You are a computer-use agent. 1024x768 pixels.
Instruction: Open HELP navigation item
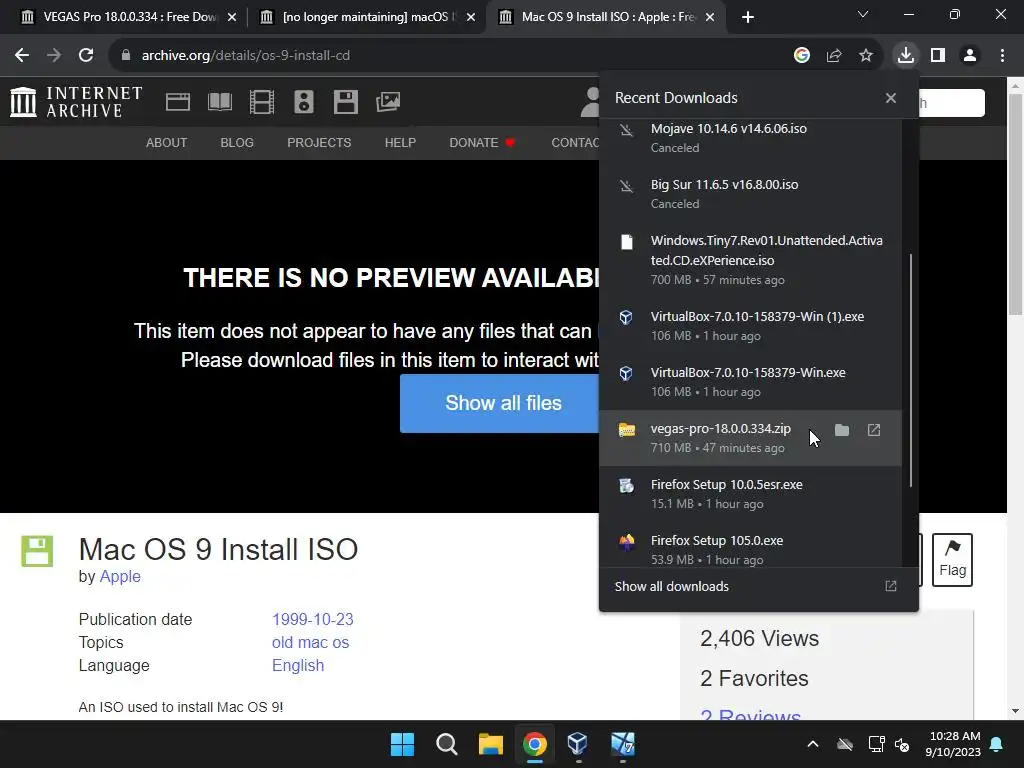tap(400, 142)
